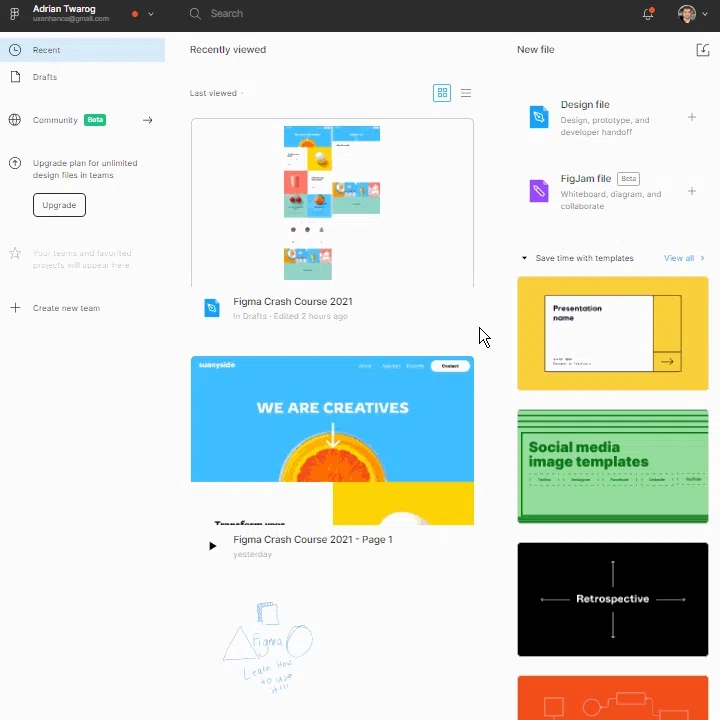Open the Retrospective template
Screen dimensions: 720x720
pyautogui.click(x=613, y=599)
